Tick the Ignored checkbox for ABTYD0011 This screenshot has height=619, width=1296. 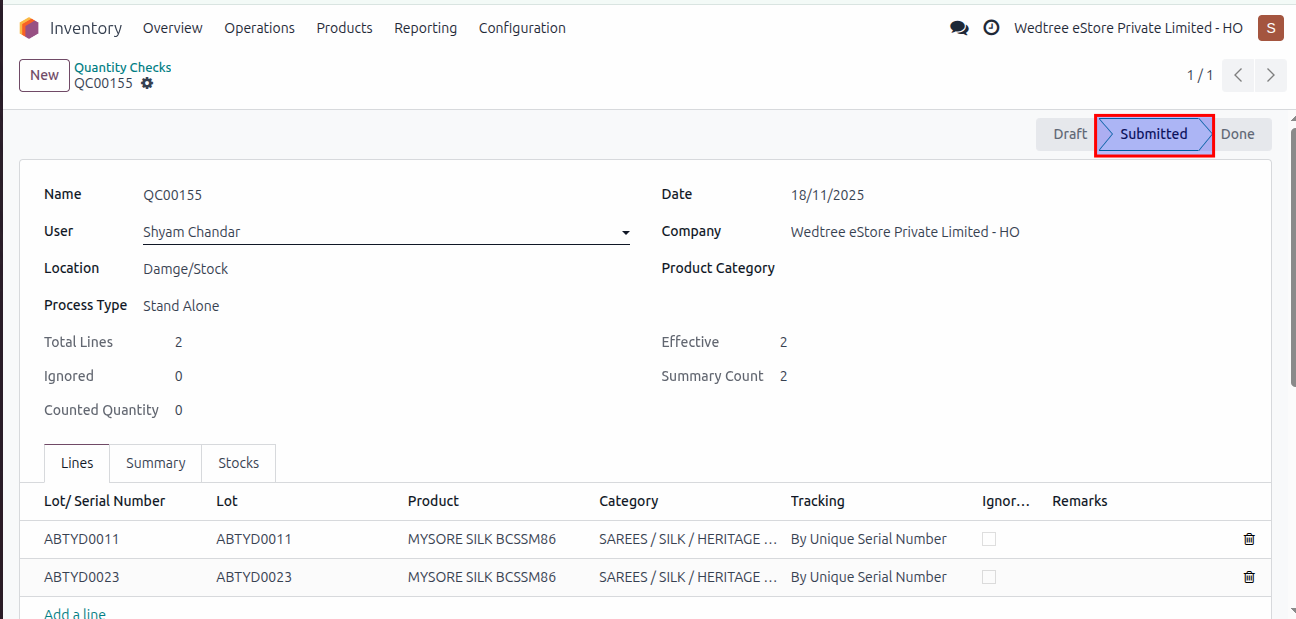pos(989,539)
